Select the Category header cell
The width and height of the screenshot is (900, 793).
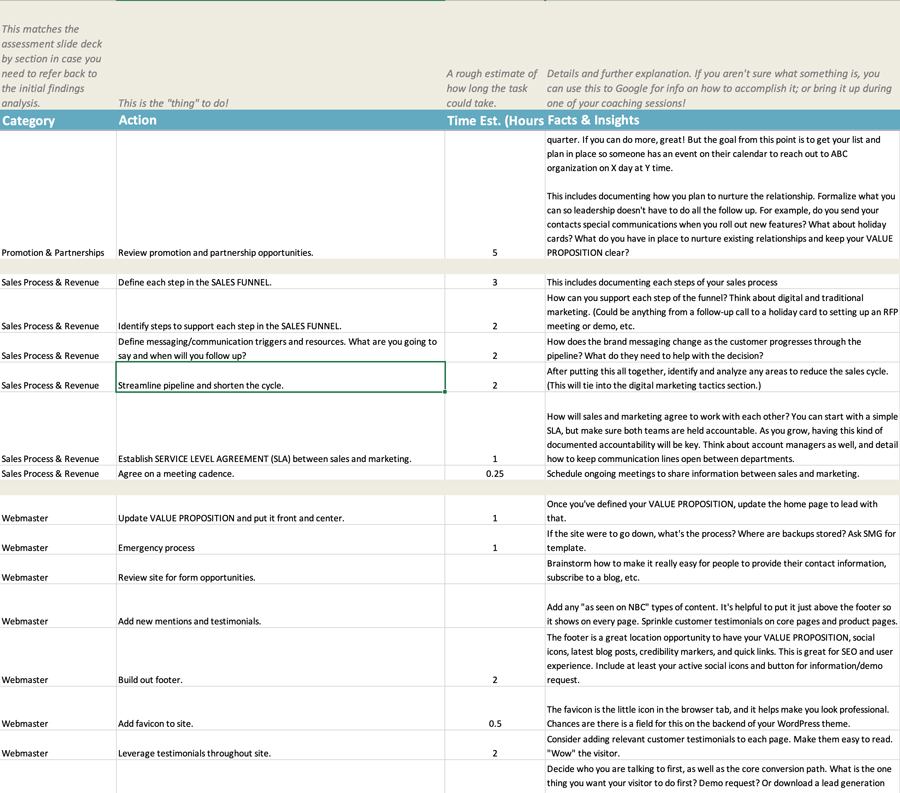point(57,120)
